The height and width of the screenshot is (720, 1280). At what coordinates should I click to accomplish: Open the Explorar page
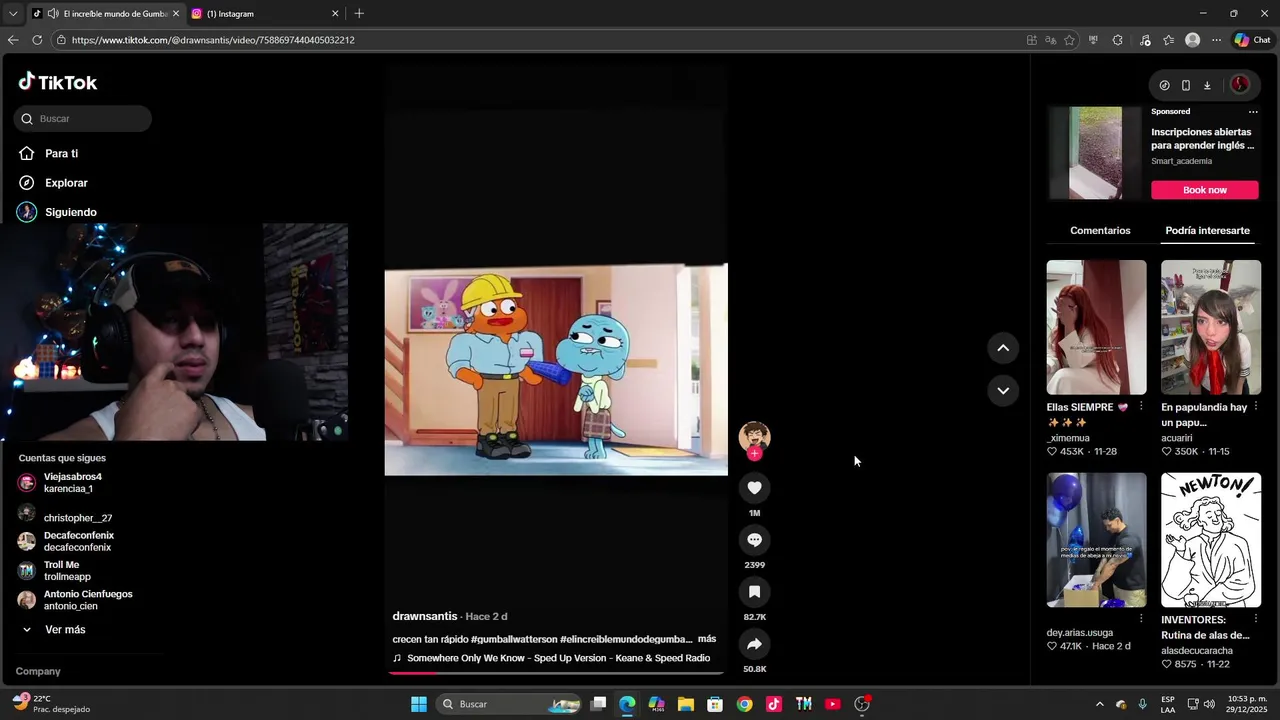tap(55, 183)
